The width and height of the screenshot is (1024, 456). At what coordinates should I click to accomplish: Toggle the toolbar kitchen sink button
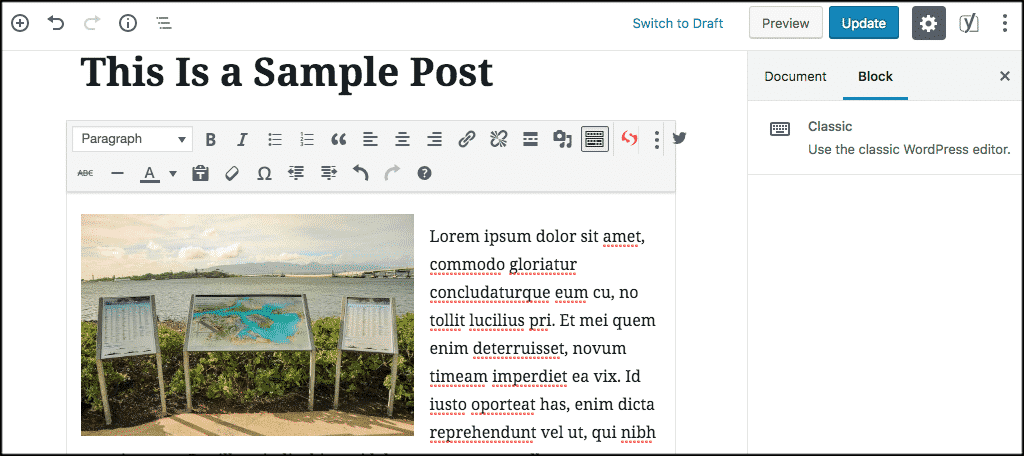point(594,140)
